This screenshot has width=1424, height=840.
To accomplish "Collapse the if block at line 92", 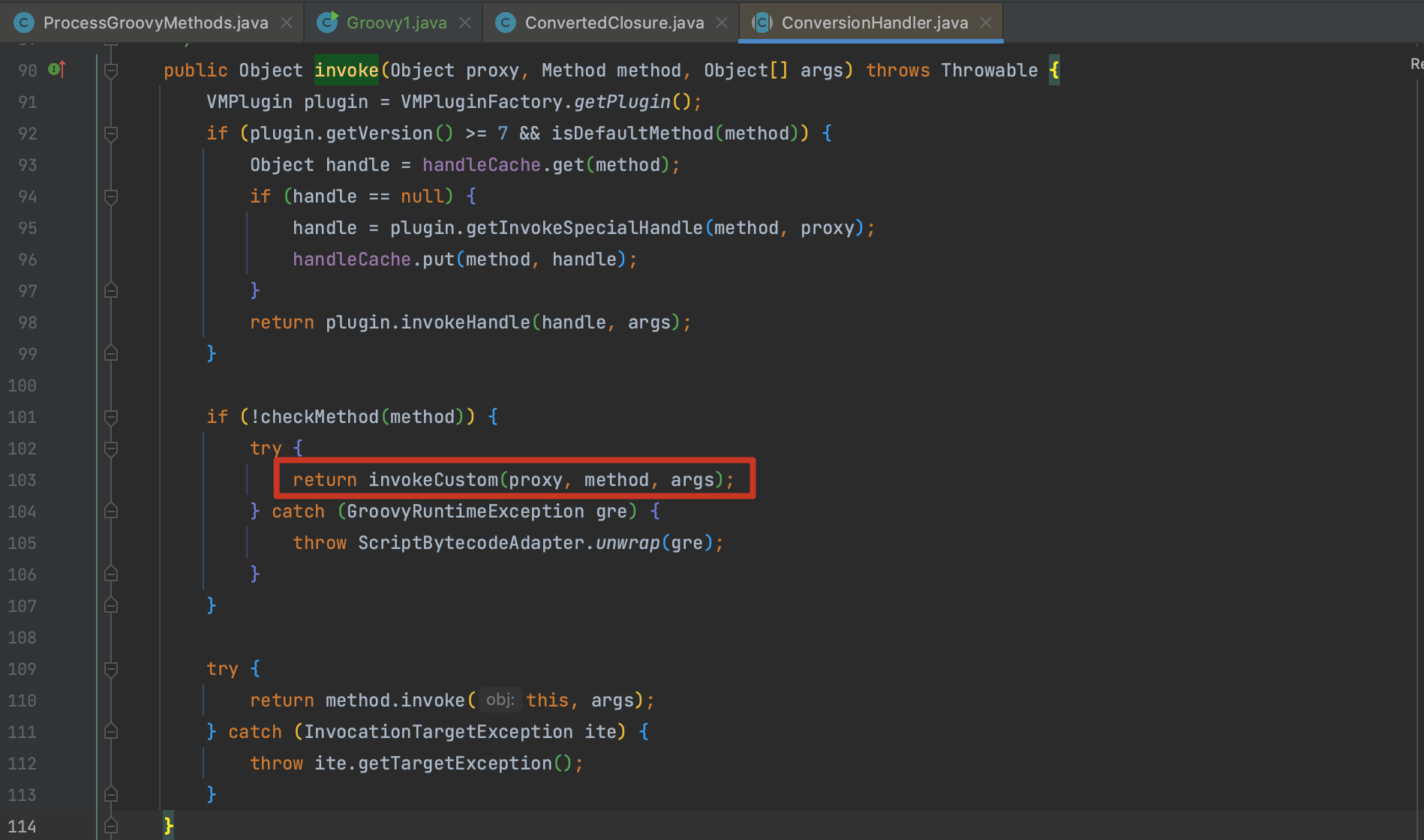I will point(111,133).
